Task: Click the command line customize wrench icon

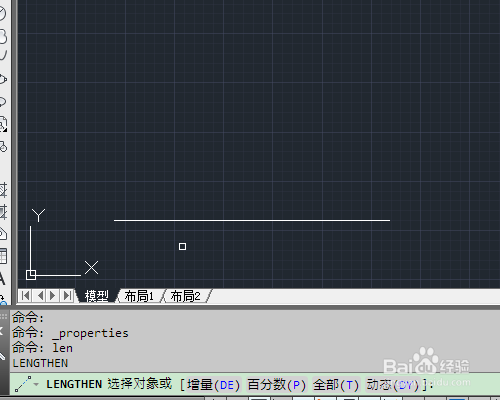Action: 2,357
